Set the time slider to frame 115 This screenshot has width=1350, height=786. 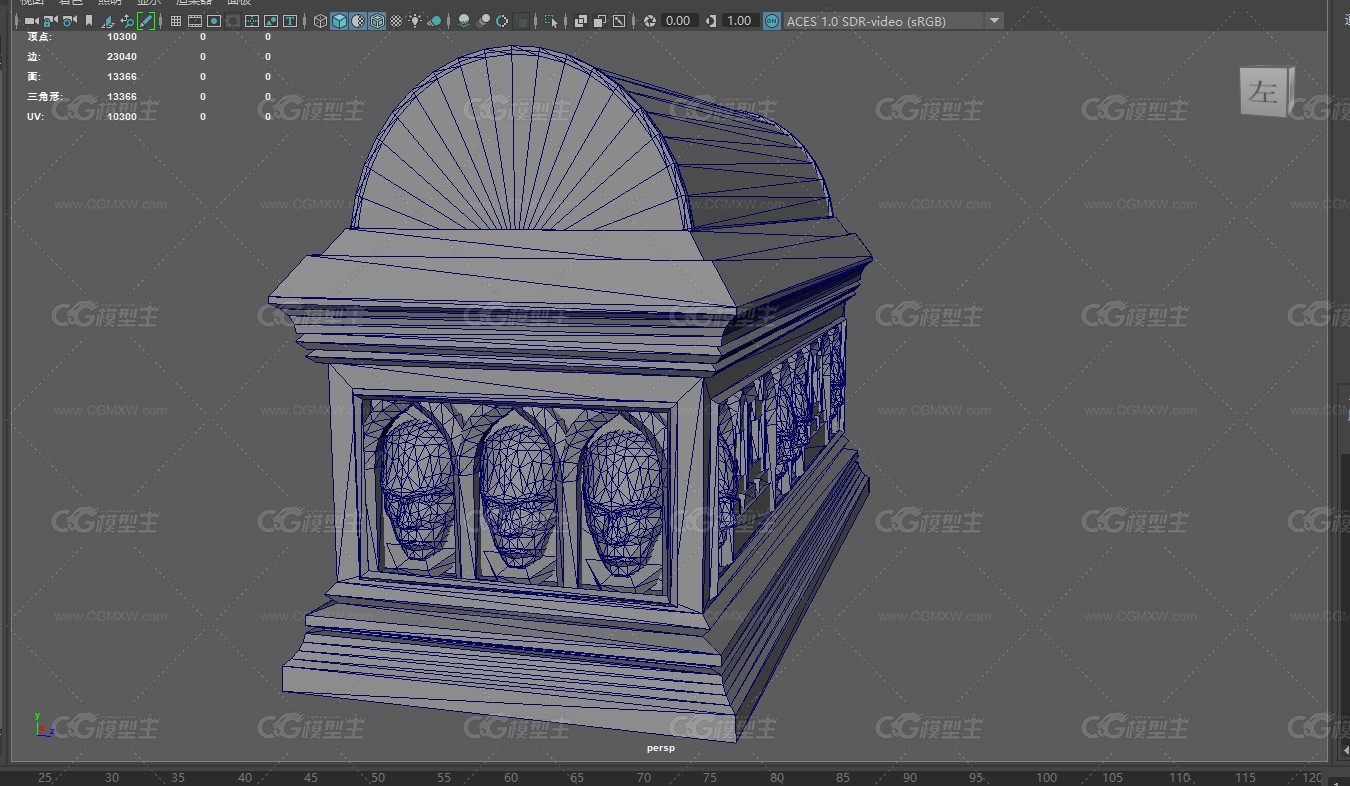tap(1244, 777)
